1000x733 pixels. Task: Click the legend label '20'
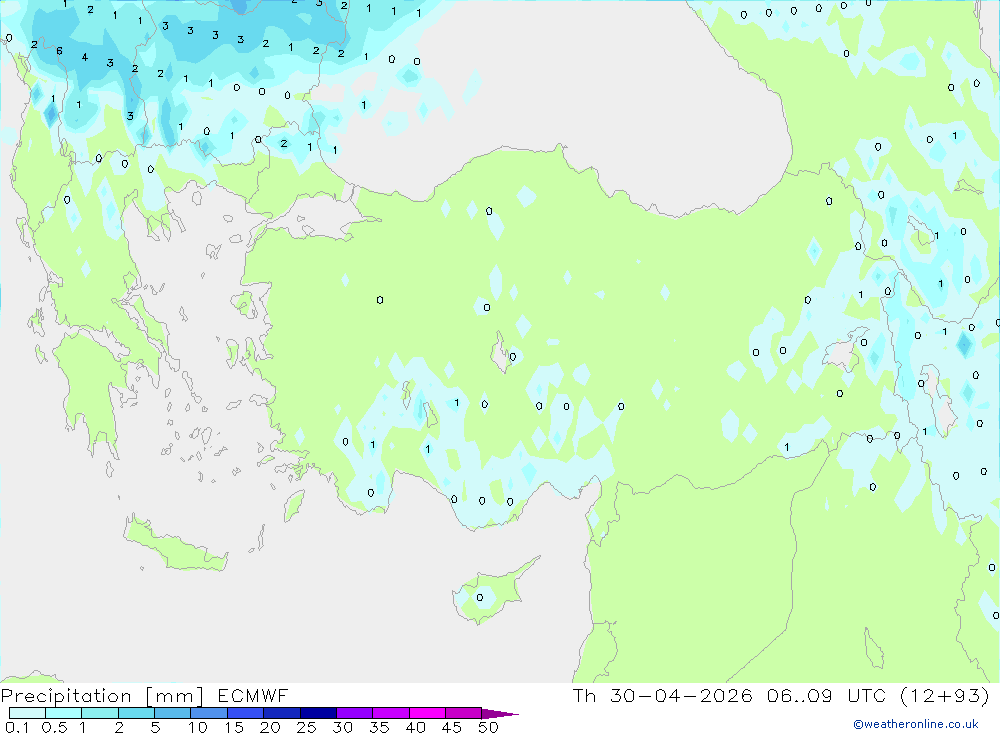pyautogui.click(x=270, y=727)
